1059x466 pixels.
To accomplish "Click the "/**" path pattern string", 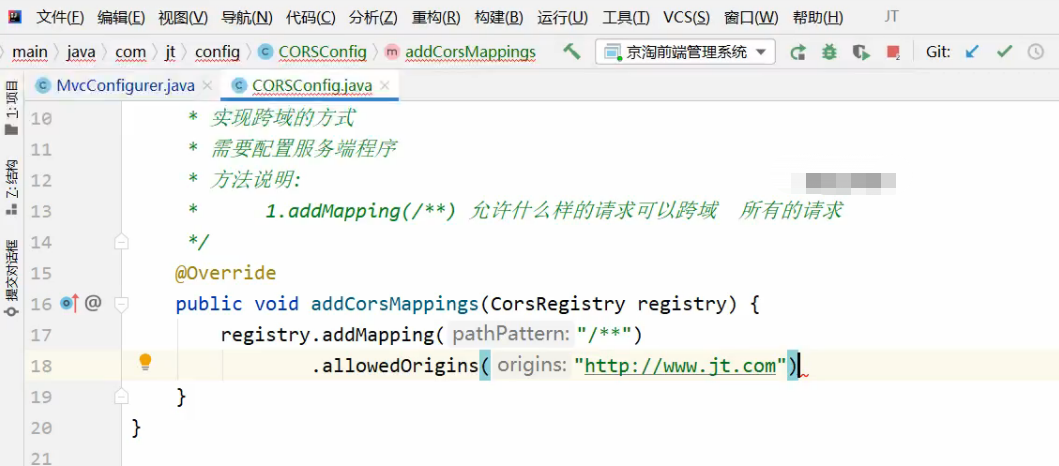I will click(x=604, y=334).
